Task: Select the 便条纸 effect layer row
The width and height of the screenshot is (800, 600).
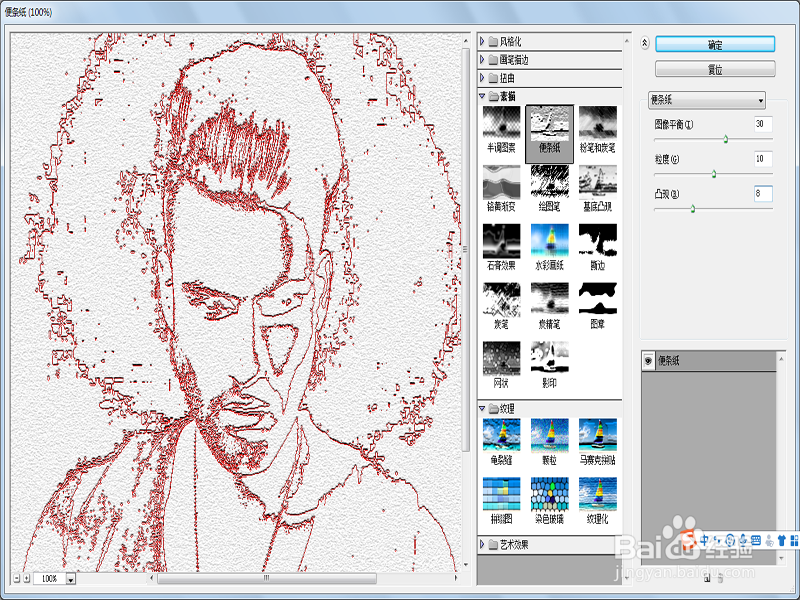Action: (x=709, y=361)
